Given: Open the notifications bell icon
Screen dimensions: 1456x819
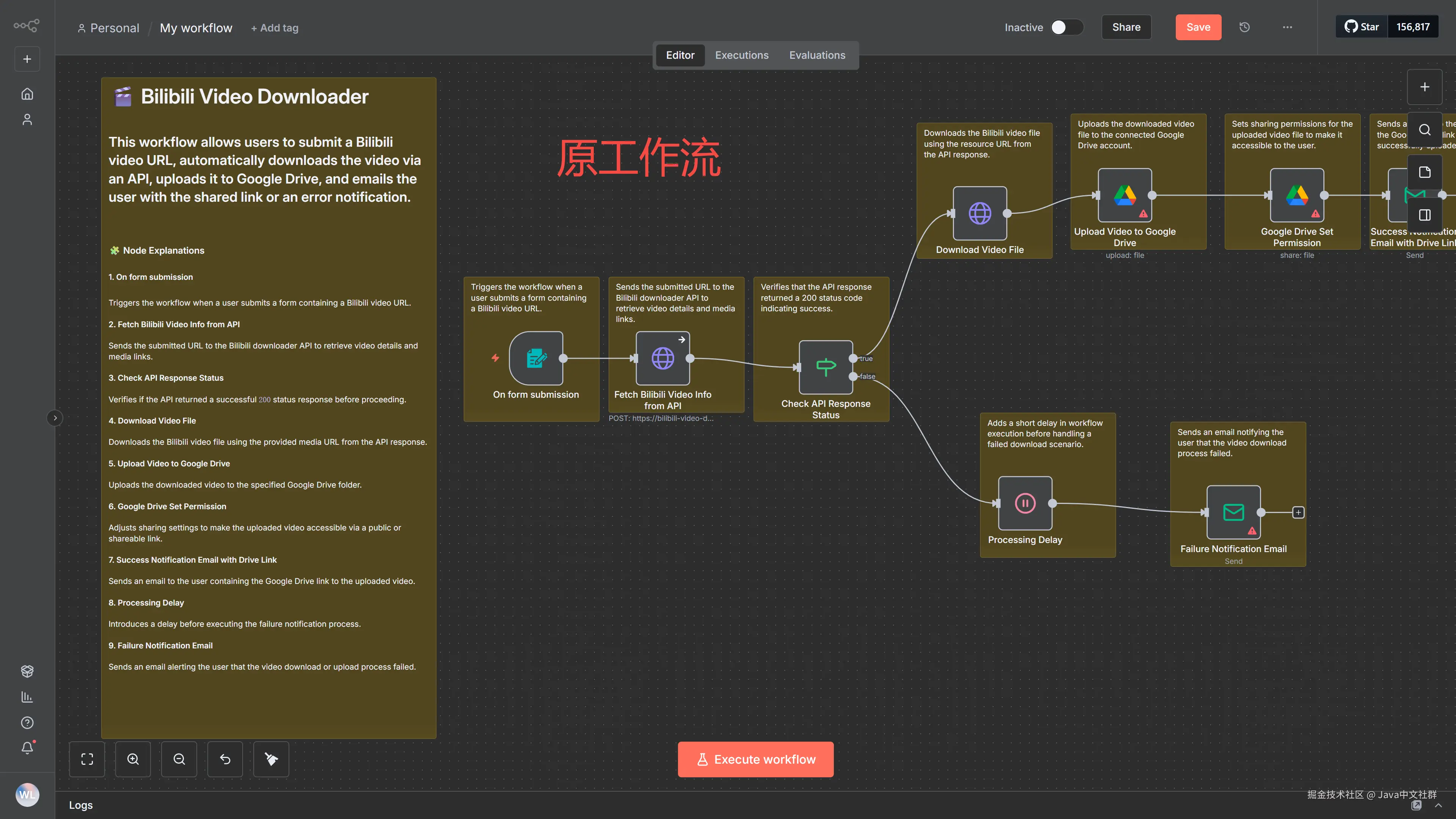Looking at the screenshot, I should click(27, 748).
